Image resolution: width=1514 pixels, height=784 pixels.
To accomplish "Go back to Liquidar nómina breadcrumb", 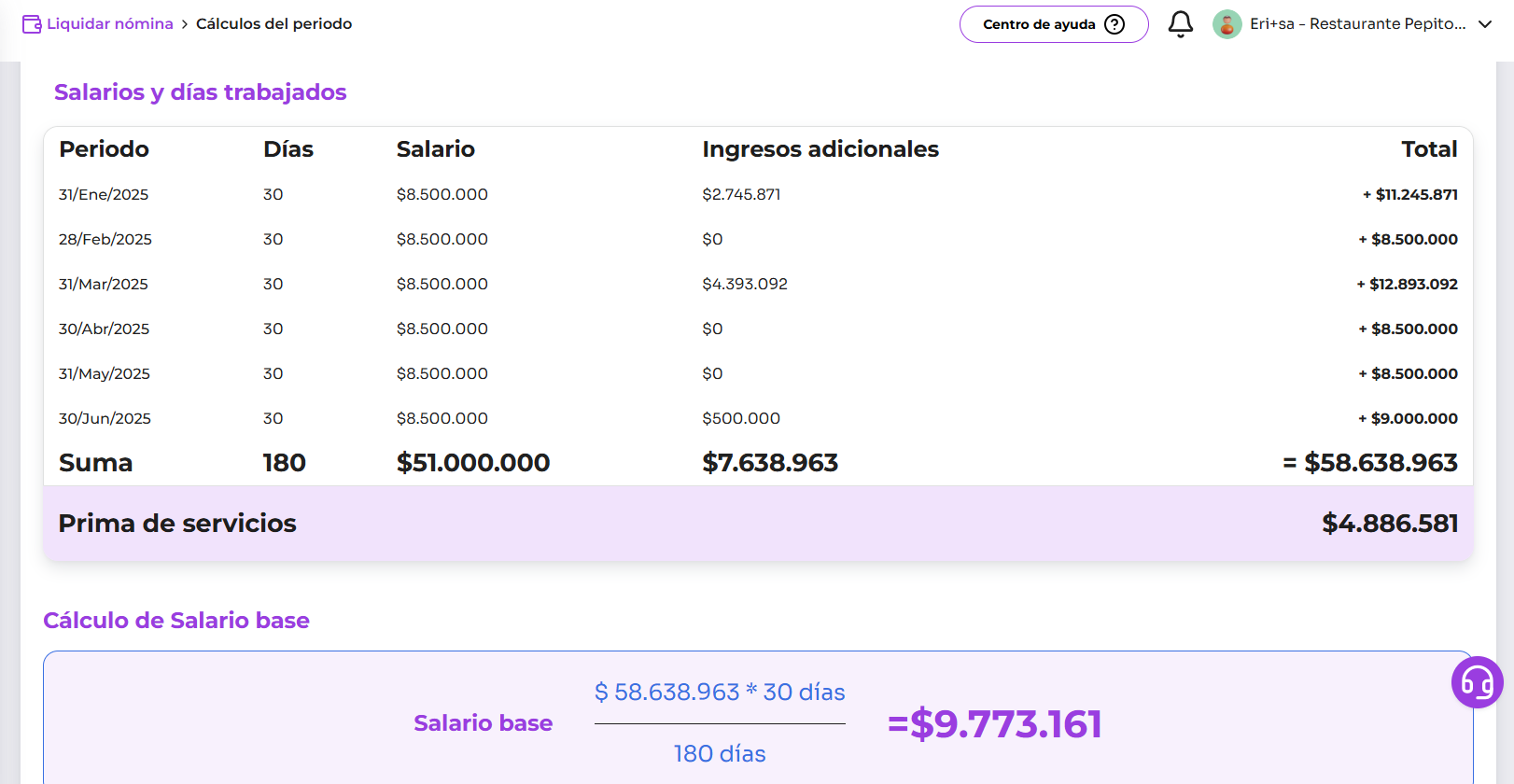I will 109,24.
